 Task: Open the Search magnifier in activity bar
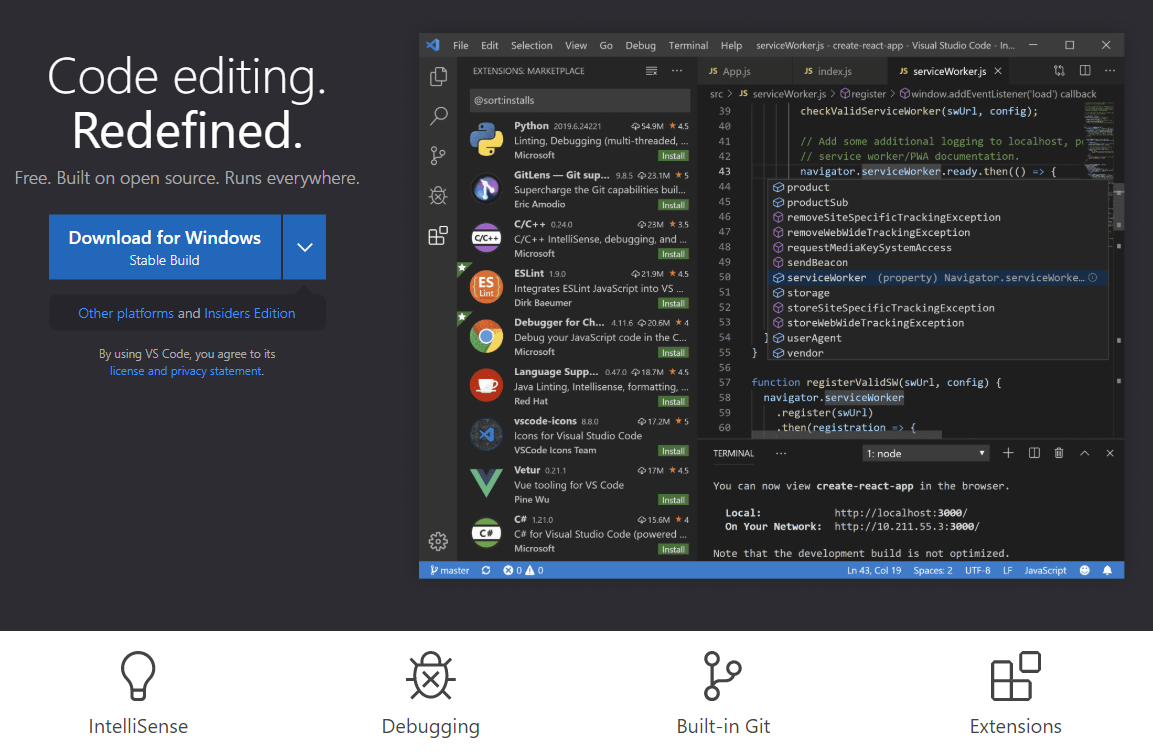(438, 115)
